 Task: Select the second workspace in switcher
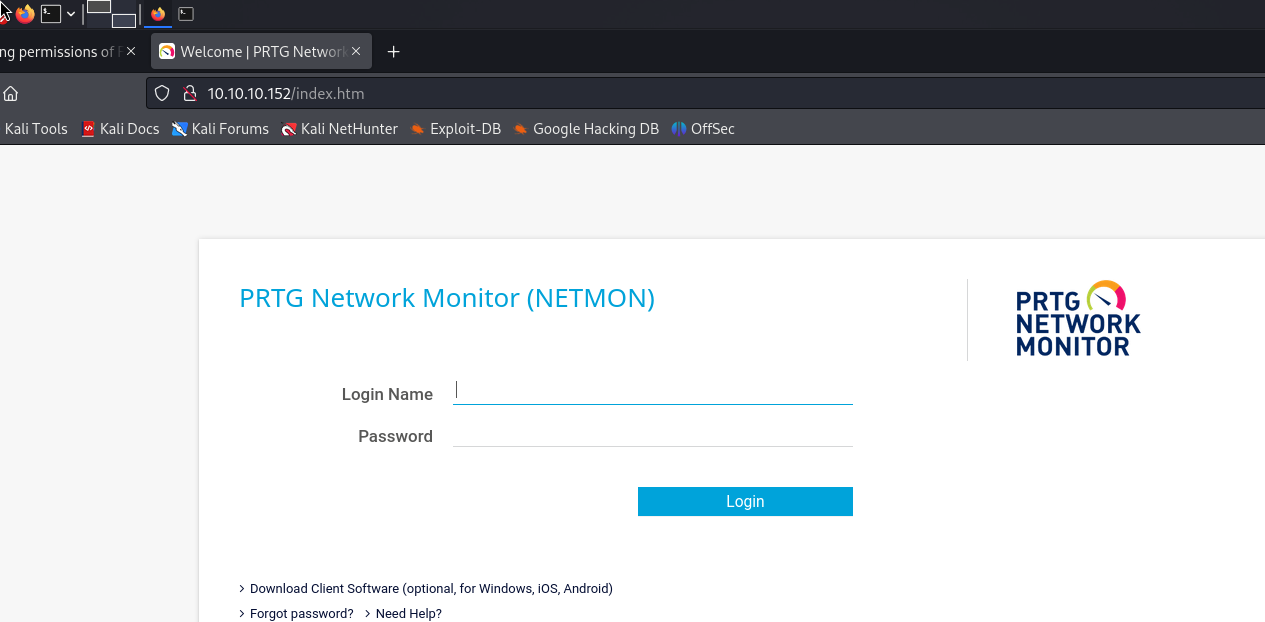[124, 20]
